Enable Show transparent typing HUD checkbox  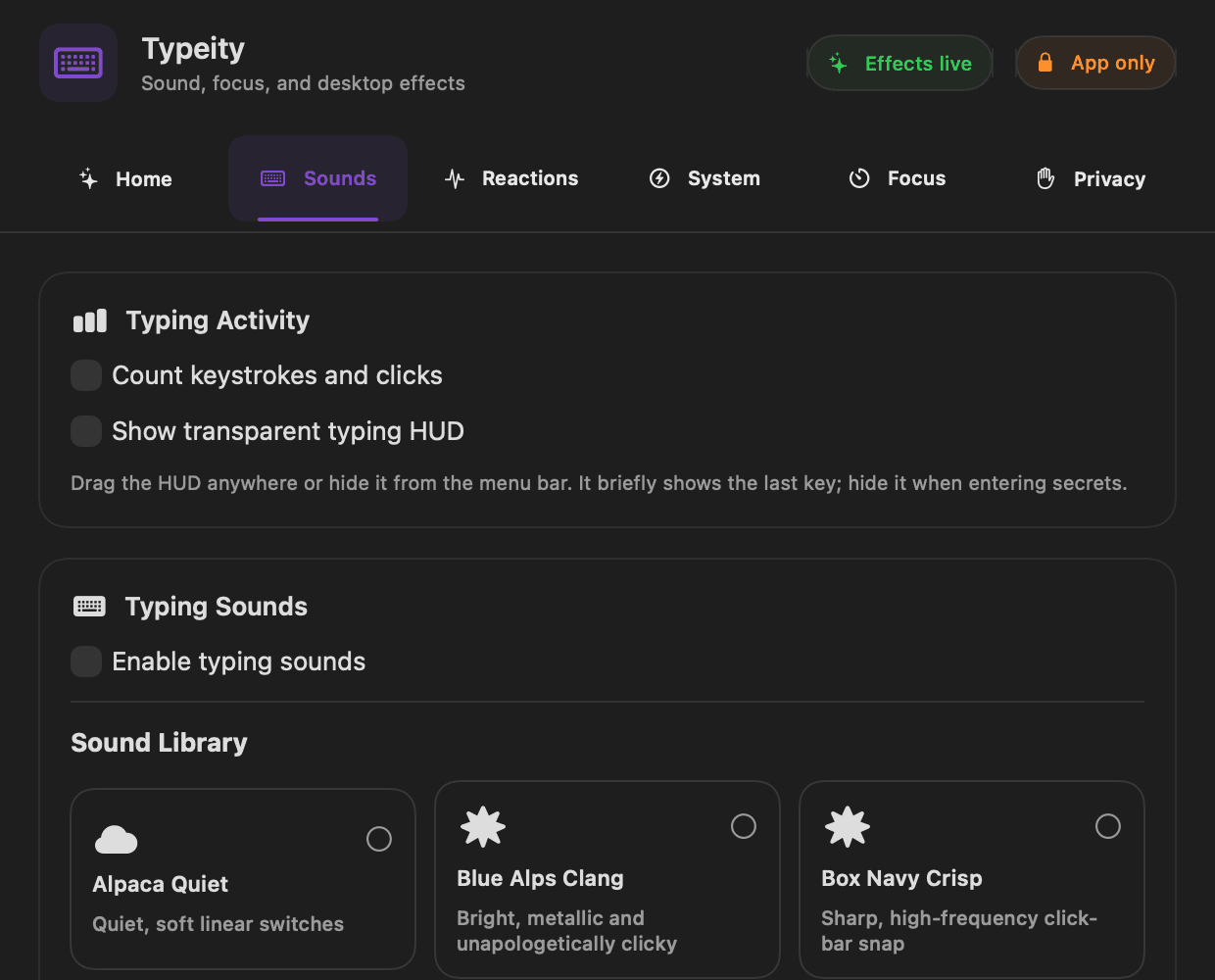coord(86,431)
